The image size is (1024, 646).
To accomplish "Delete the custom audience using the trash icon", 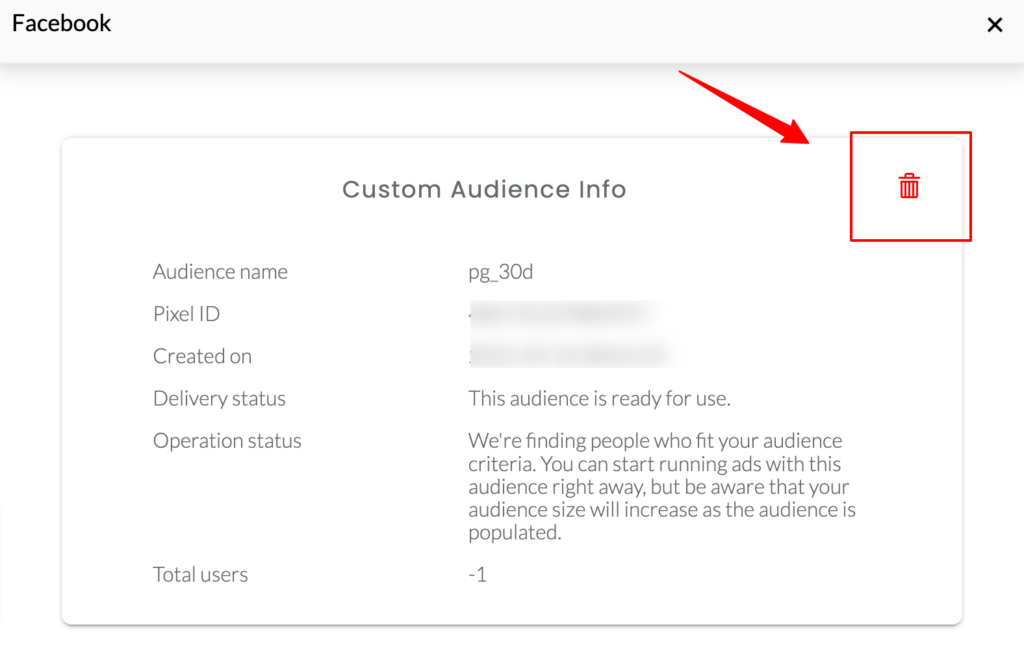I will pos(909,186).
